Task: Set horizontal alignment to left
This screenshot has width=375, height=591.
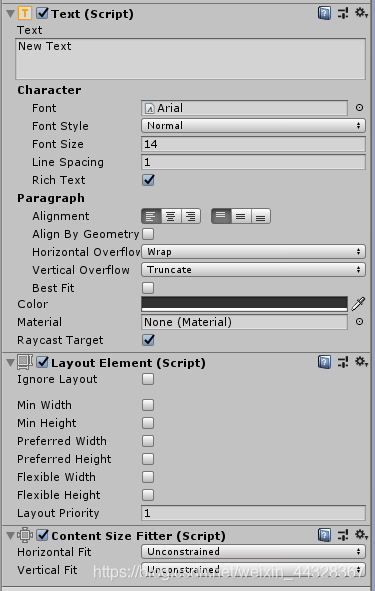Action: click(x=151, y=216)
